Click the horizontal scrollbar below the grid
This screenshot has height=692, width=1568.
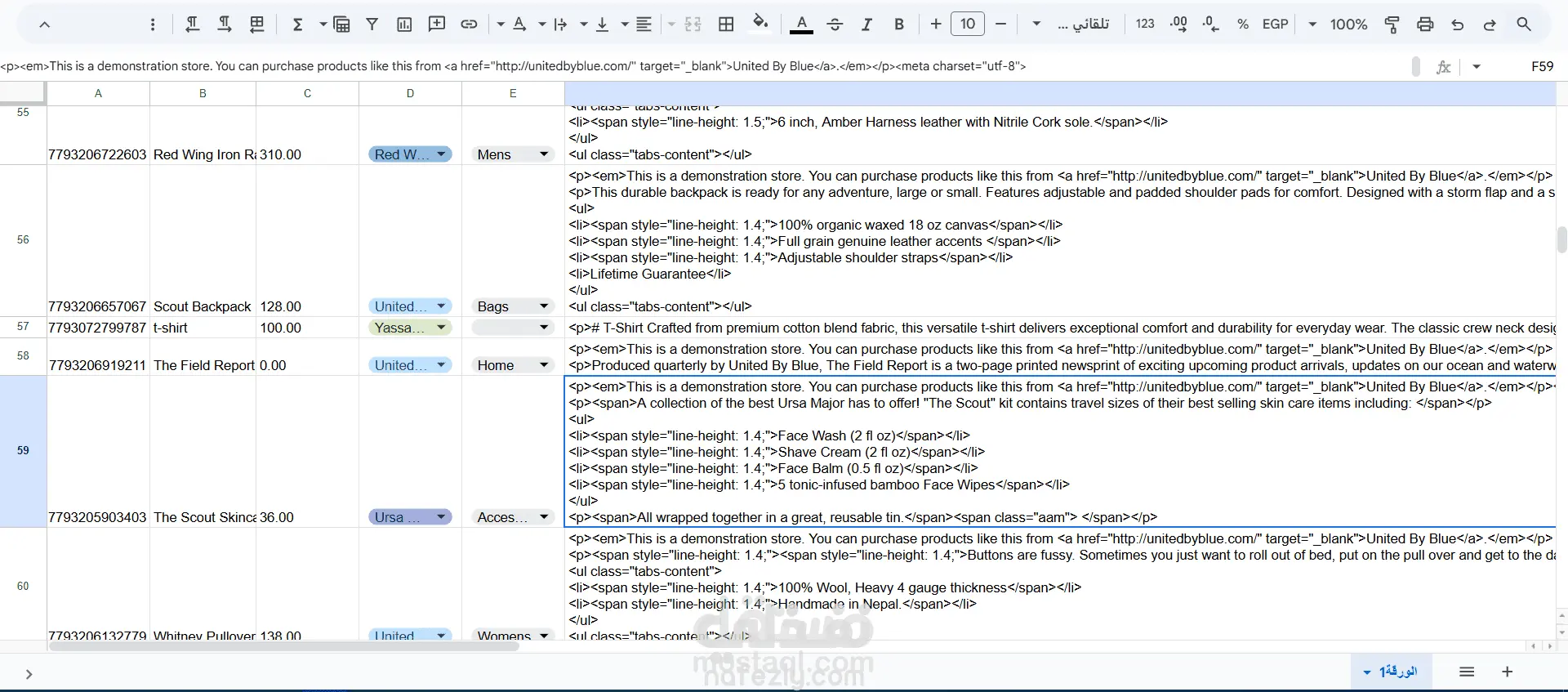[x=283, y=646]
